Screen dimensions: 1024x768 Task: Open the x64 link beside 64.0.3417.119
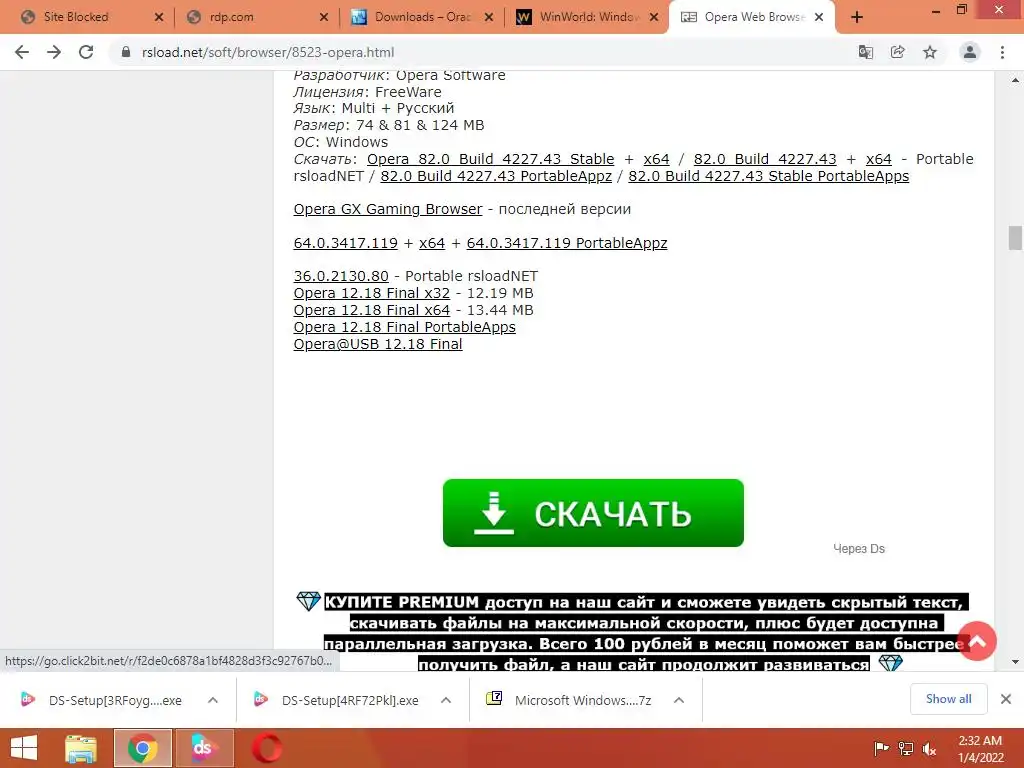432,244
